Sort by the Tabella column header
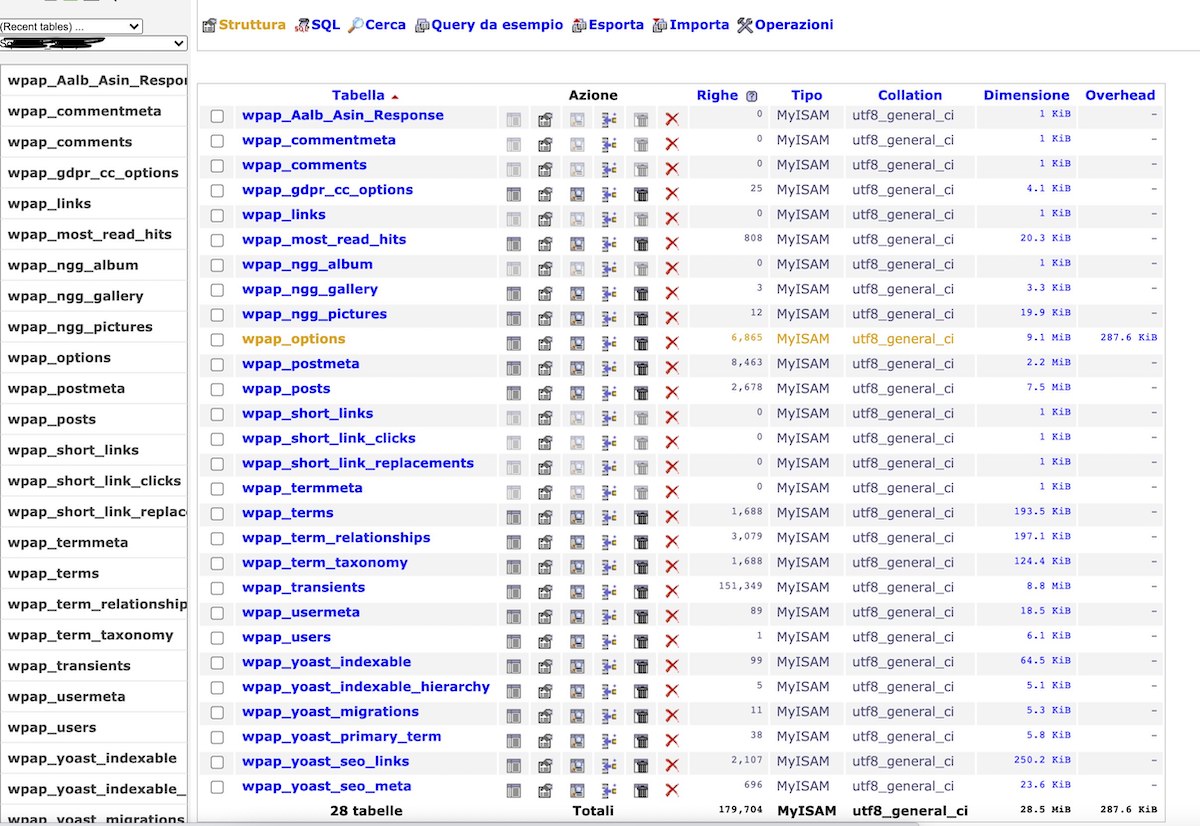Viewport: 1200px width, 826px height. click(x=358, y=95)
